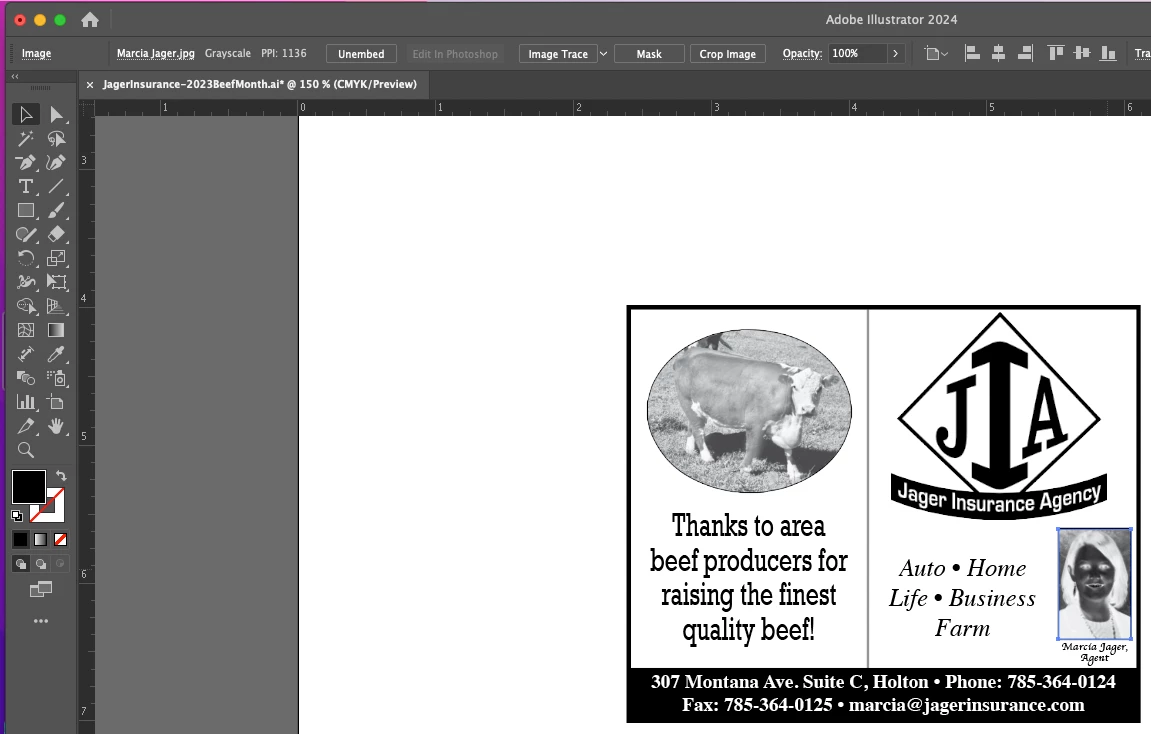1151x734 pixels.
Task: Enable Draw Normal mode
Action: pos(21,564)
